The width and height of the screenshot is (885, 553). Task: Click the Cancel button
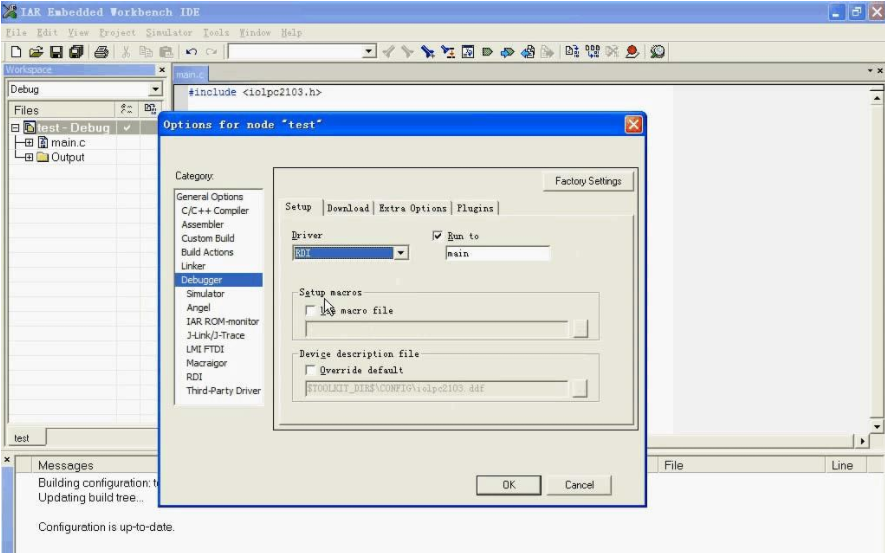(579, 485)
